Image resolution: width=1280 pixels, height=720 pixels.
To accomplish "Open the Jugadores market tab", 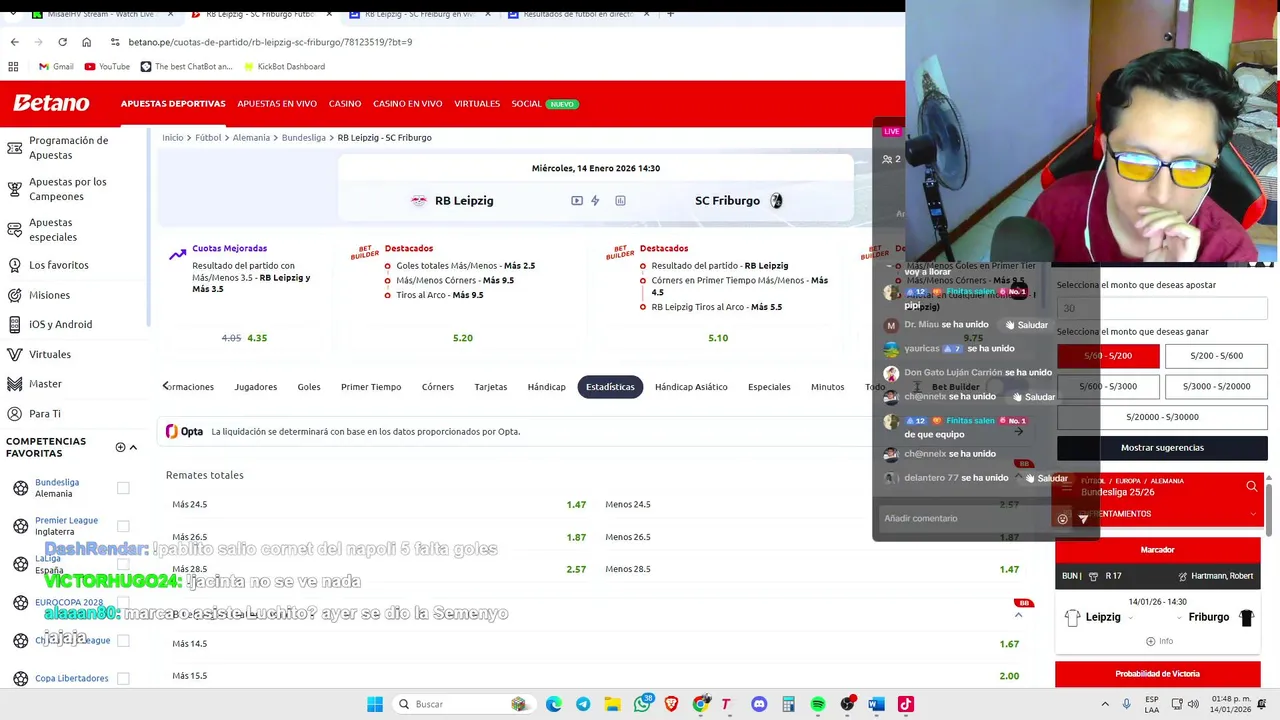I will pos(256,387).
